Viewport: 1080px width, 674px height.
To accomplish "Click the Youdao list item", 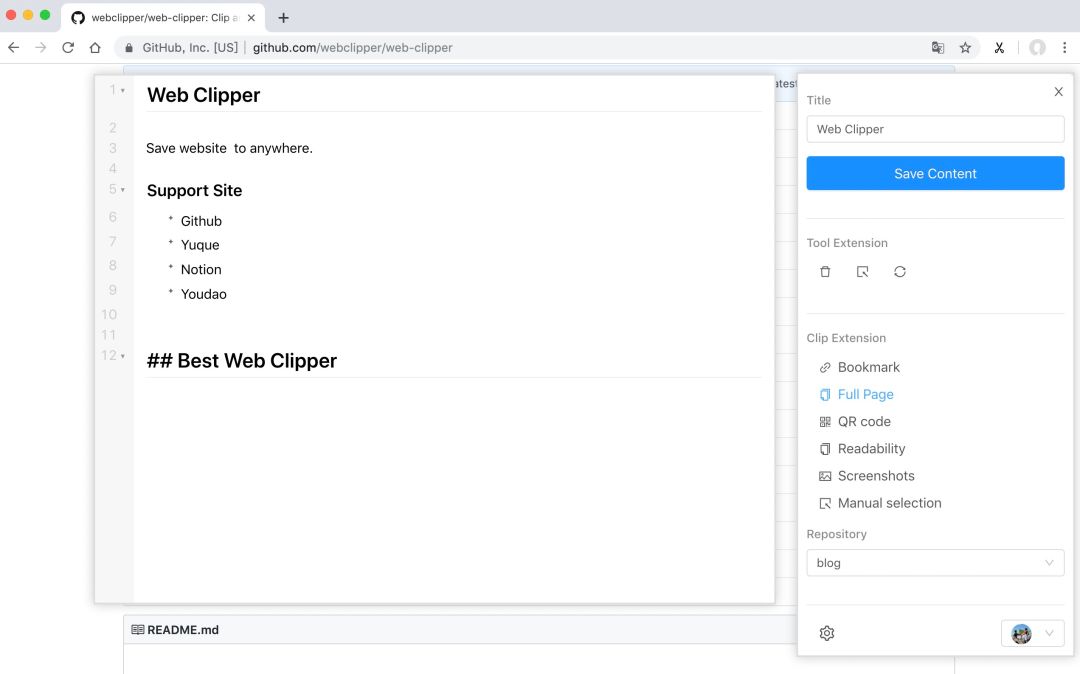I will pyautogui.click(x=203, y=294).
